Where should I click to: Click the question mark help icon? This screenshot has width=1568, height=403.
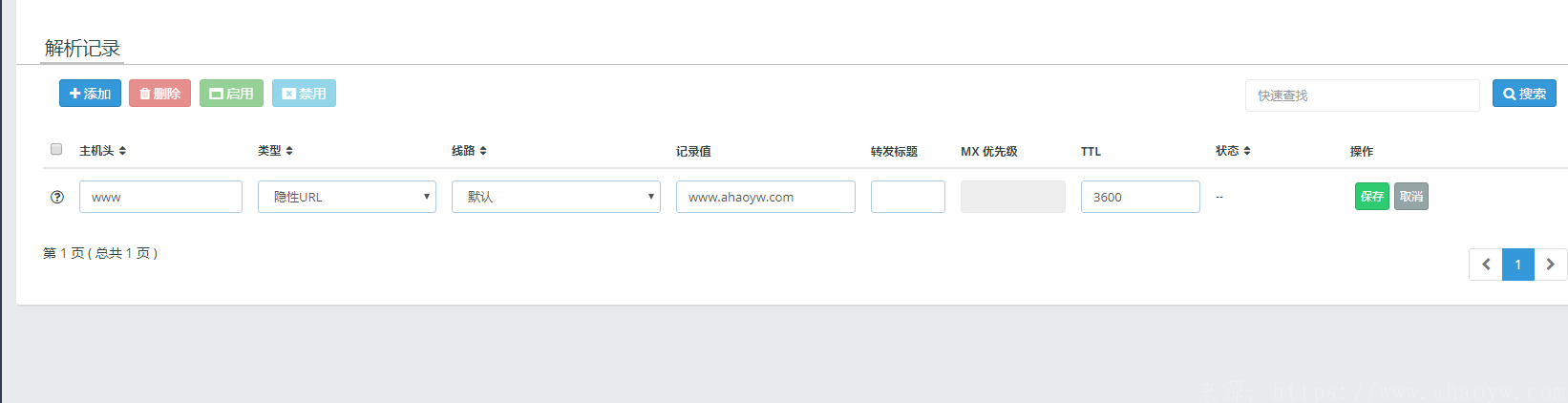(x=57, y=197)
